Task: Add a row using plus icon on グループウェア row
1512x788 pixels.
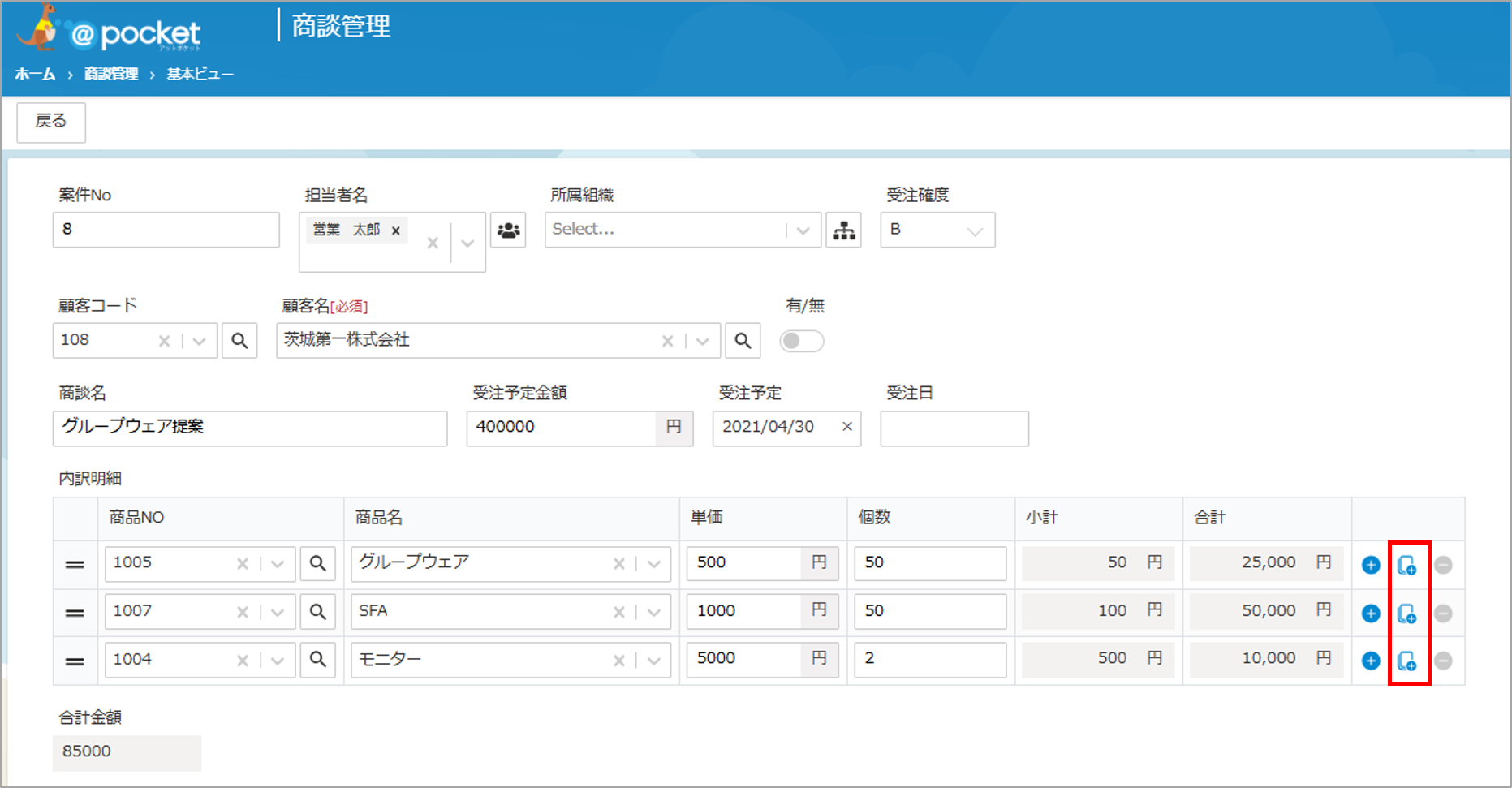Action: tap(1371, 565)
